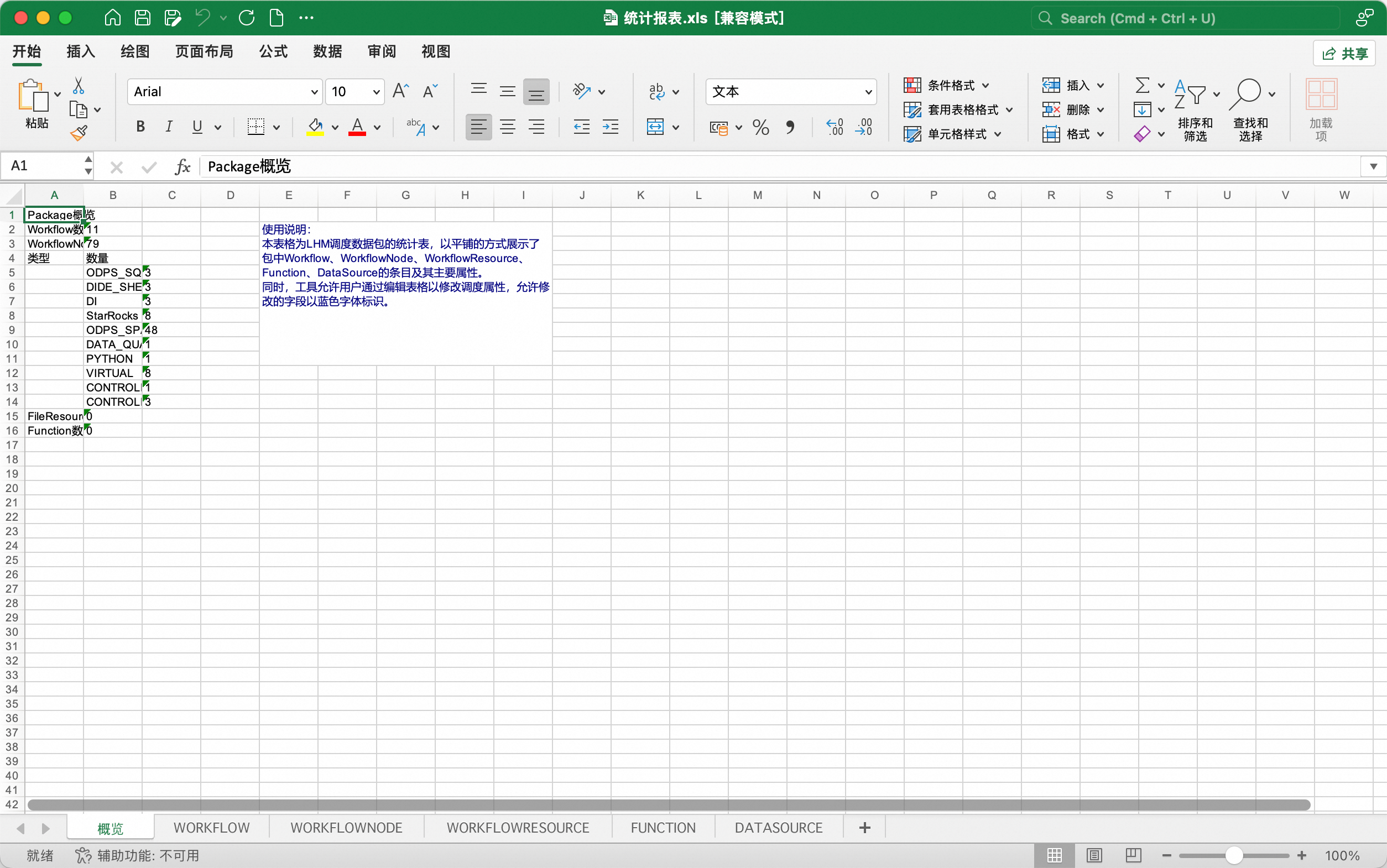The height and width of the screenshot is (868, 1387).
Task: Add a new sheet
Action: pos(864,828)
